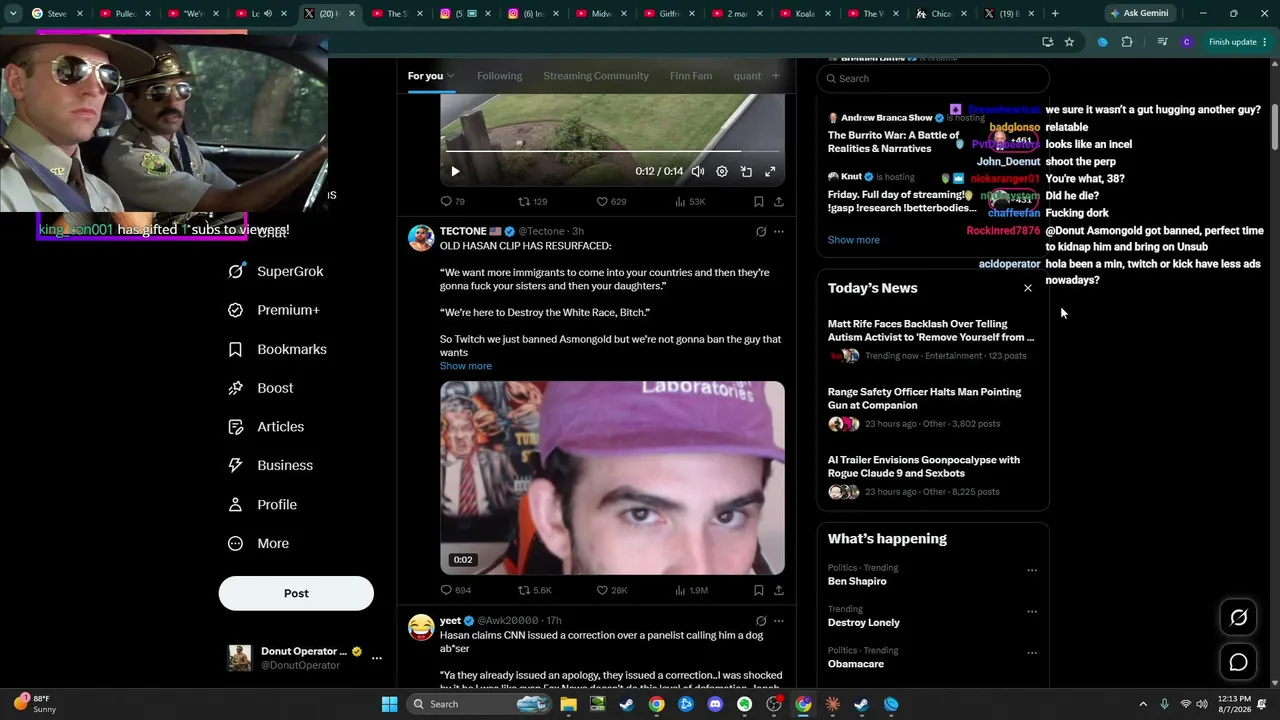Open Boost in the sidebar
Viewport: 1280px width, 720px height.
click(x=261, y=388)
